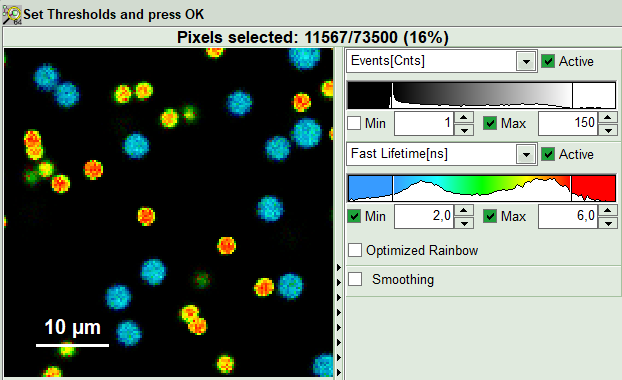Toggle Active checkbox for Fast Lifetime[ns]

[x=548, y=154]
